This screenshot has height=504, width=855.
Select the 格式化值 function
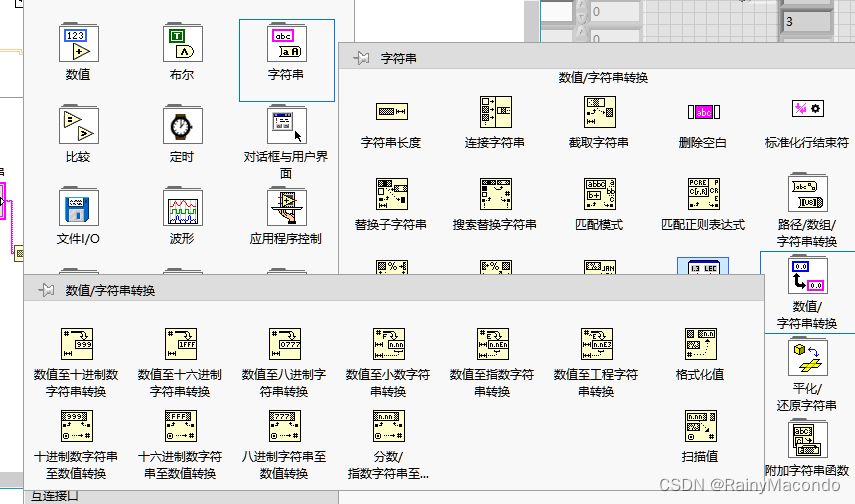701,344
